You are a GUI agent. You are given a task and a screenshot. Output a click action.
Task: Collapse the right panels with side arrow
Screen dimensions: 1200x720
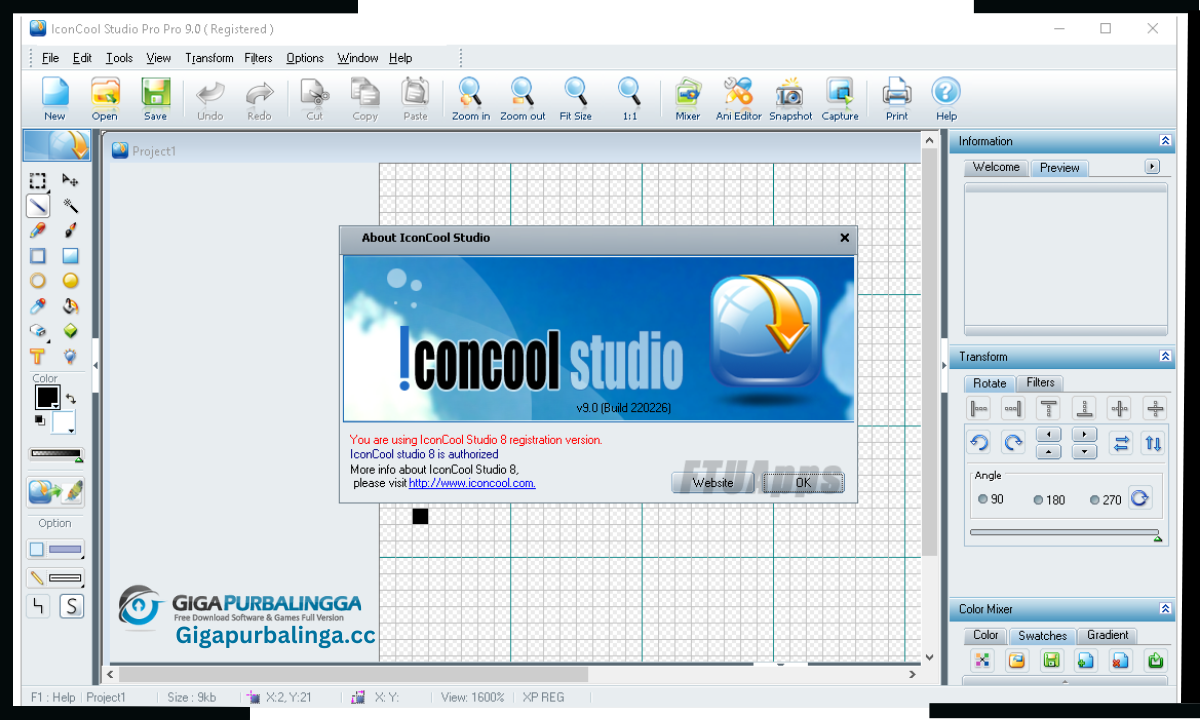[x=943, y=367]
